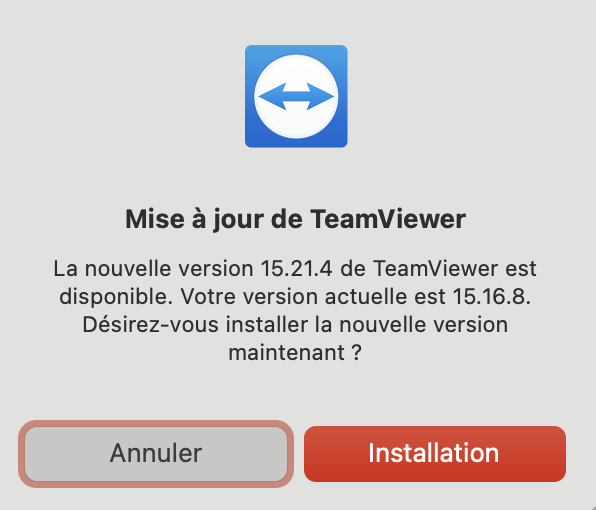
Task: Click the "Mise à jour de TeamViewer" title
Action: pos(296,219)
